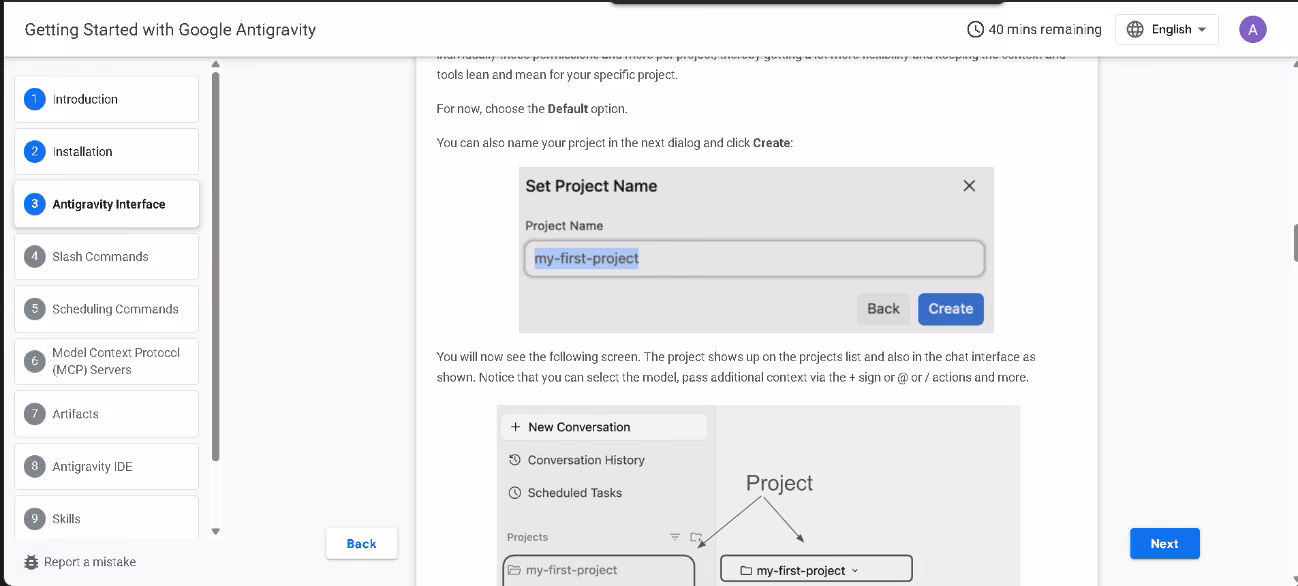Click the bug icon beside Report a mistake
The height and width of the screenshot is (586, 1298).
pos(31,562)
